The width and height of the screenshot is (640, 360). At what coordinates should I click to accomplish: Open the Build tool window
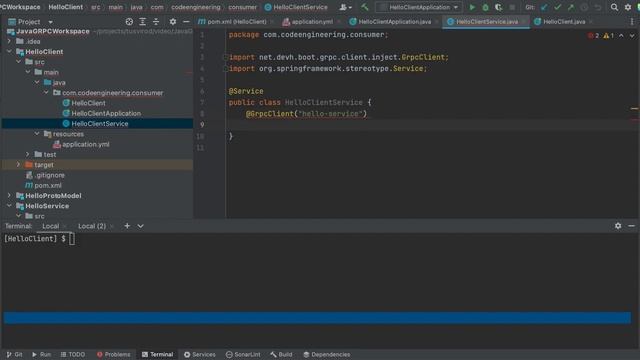[281, 354]
